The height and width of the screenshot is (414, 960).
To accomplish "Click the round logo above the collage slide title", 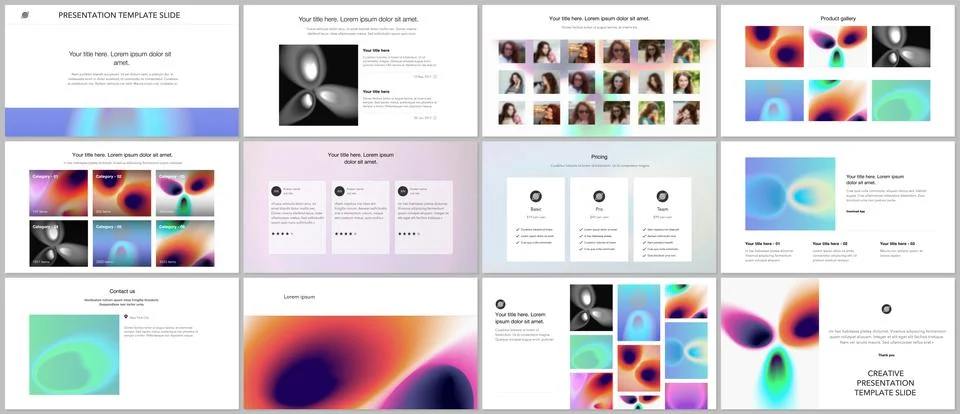I will tap(500, 304).
